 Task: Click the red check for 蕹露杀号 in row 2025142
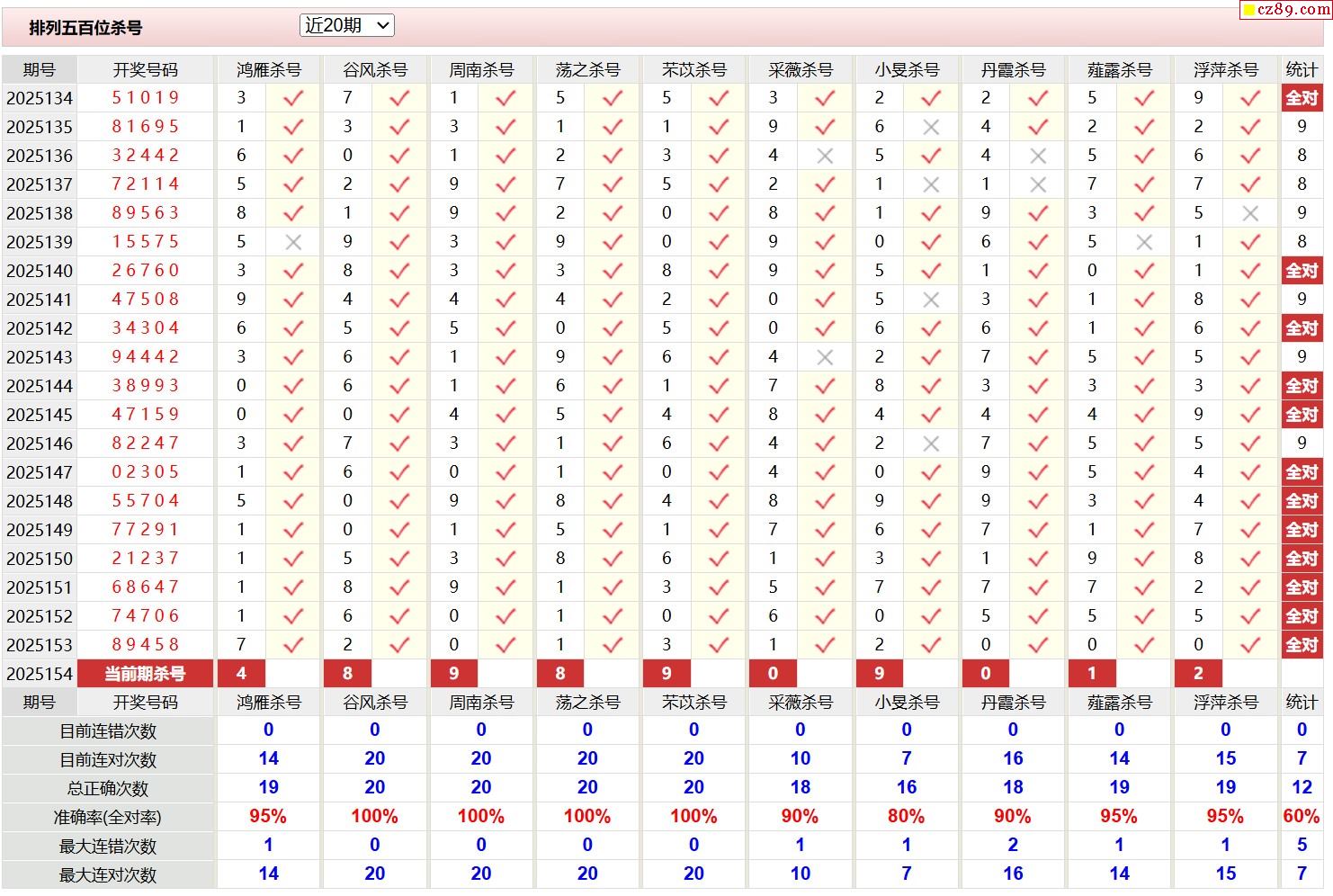tap(1144, 328)
